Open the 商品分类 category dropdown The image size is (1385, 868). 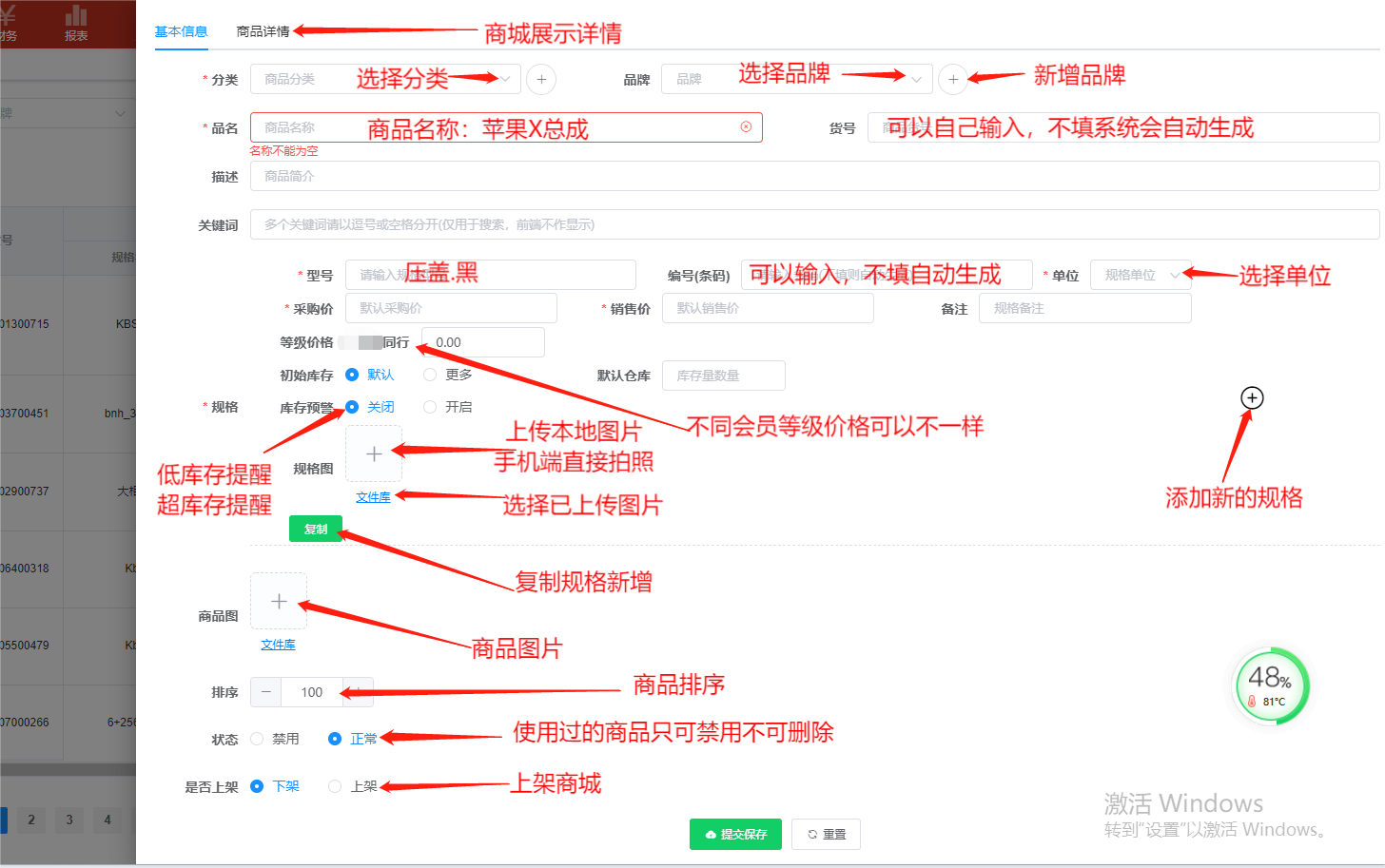coord(385,79)
